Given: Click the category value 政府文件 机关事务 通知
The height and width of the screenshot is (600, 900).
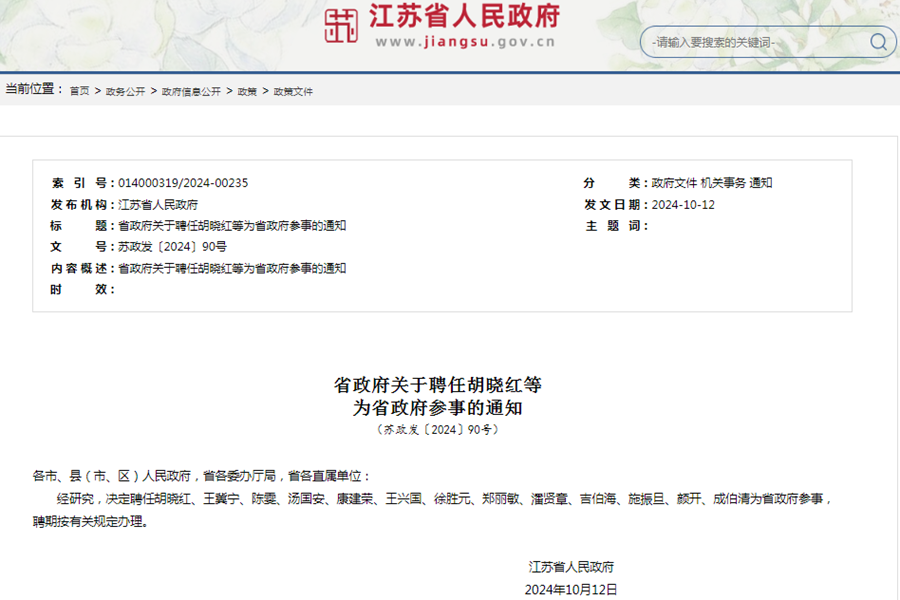Looking at the screenshot, I should tap(712, 183).
